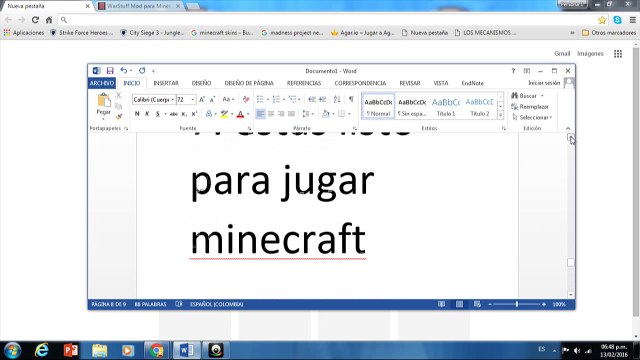This screenshot has width=640, height=360.
Task: Apply the Título 1 style
Action: pos(446,107)
